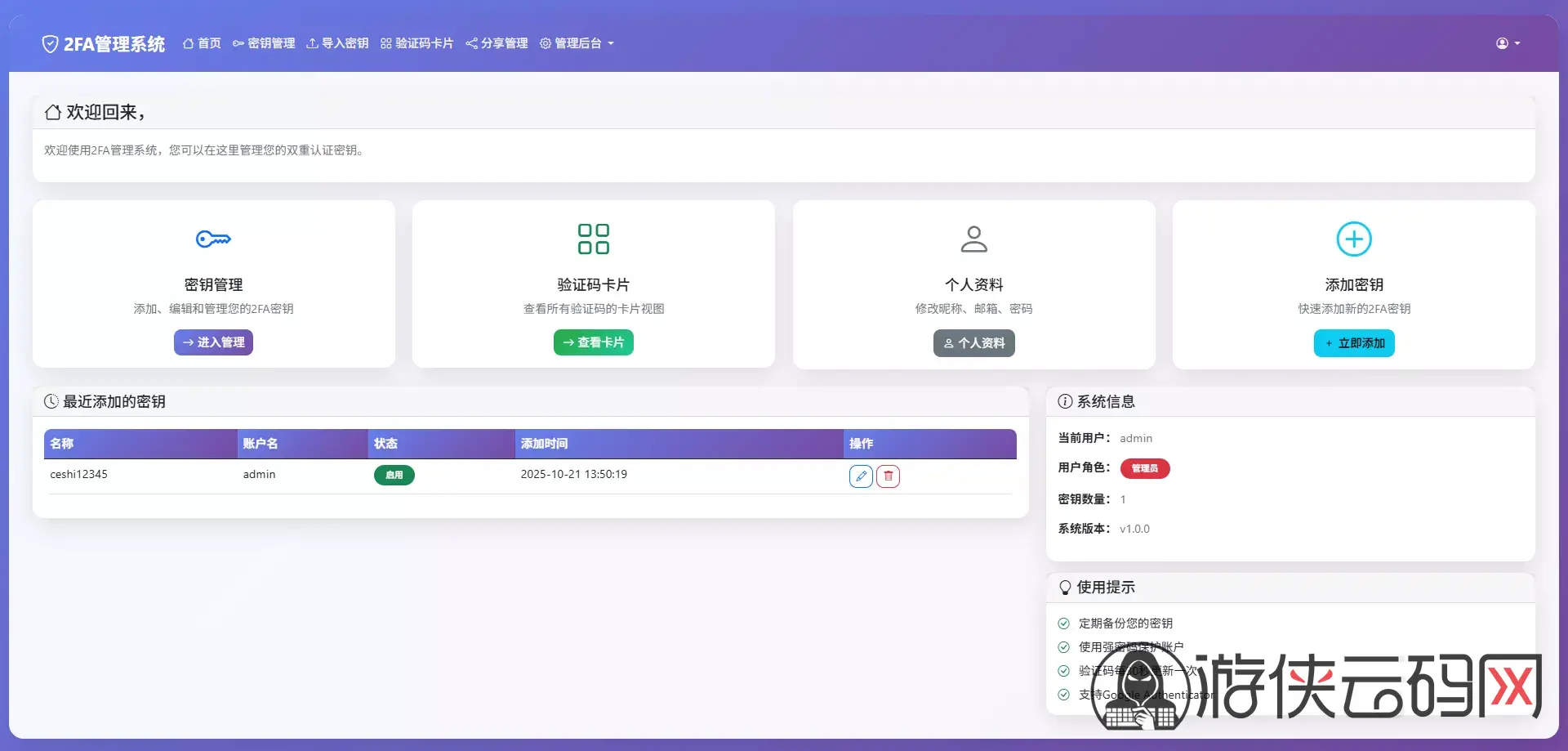Image resolution: width=1568 pixels, height=751 pixels.
Task: Select 验证码卡片 in the top navigation
Action: [x=416, y=43]
